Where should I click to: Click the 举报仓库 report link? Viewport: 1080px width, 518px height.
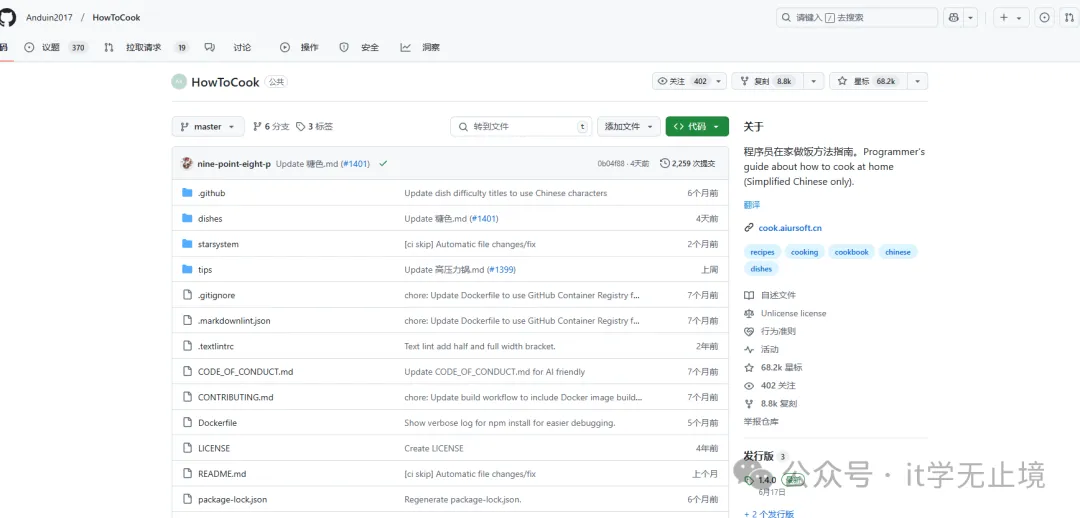761,422
